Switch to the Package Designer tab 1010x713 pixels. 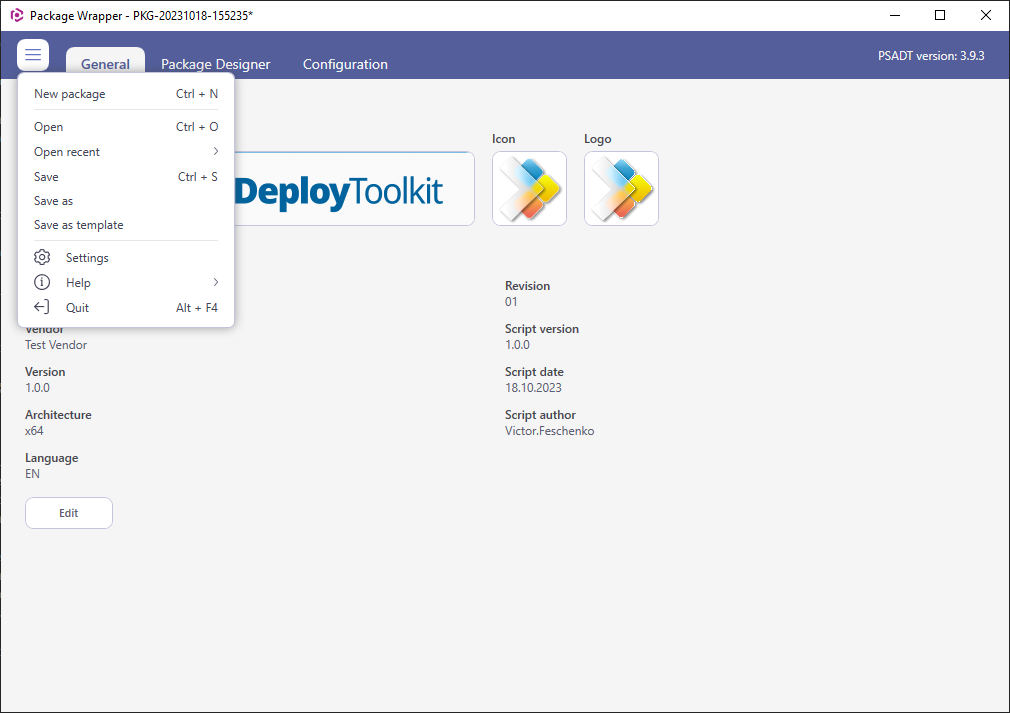[216, 64]
